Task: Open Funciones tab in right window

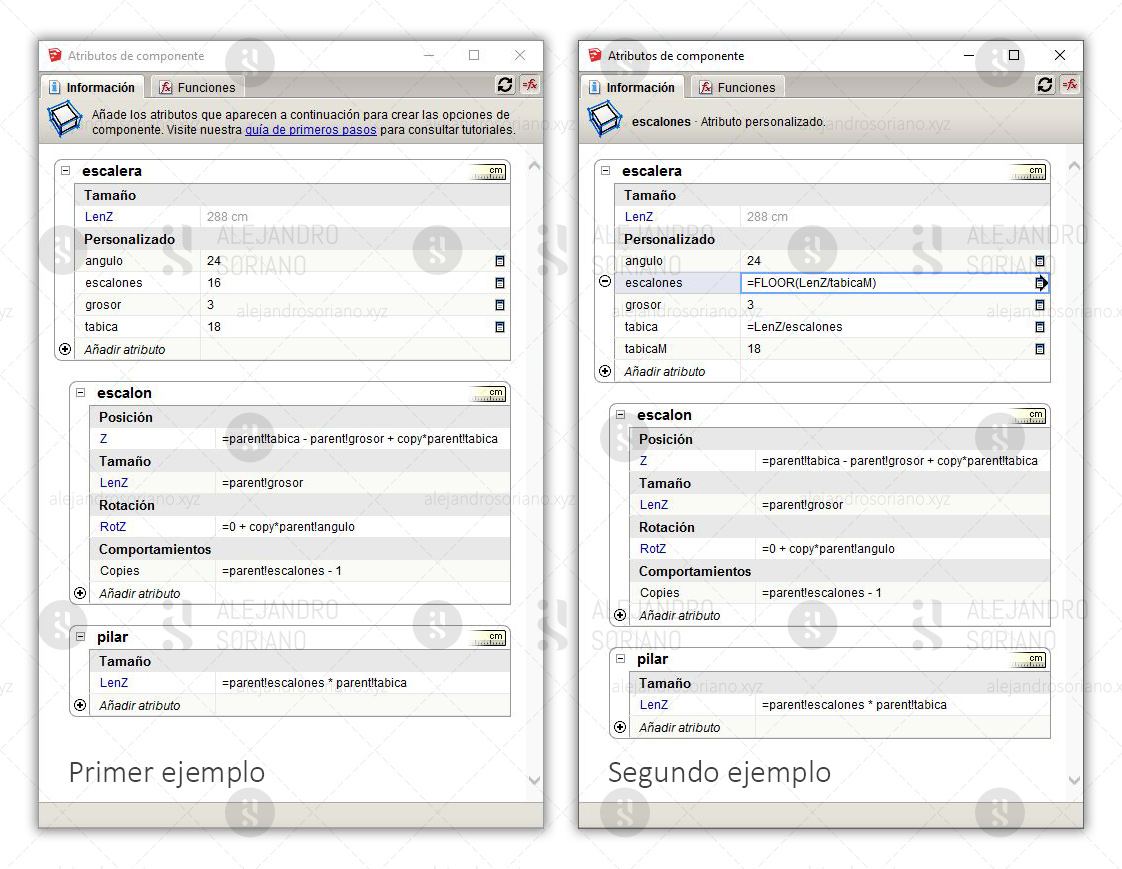Action: click(738, 87)
